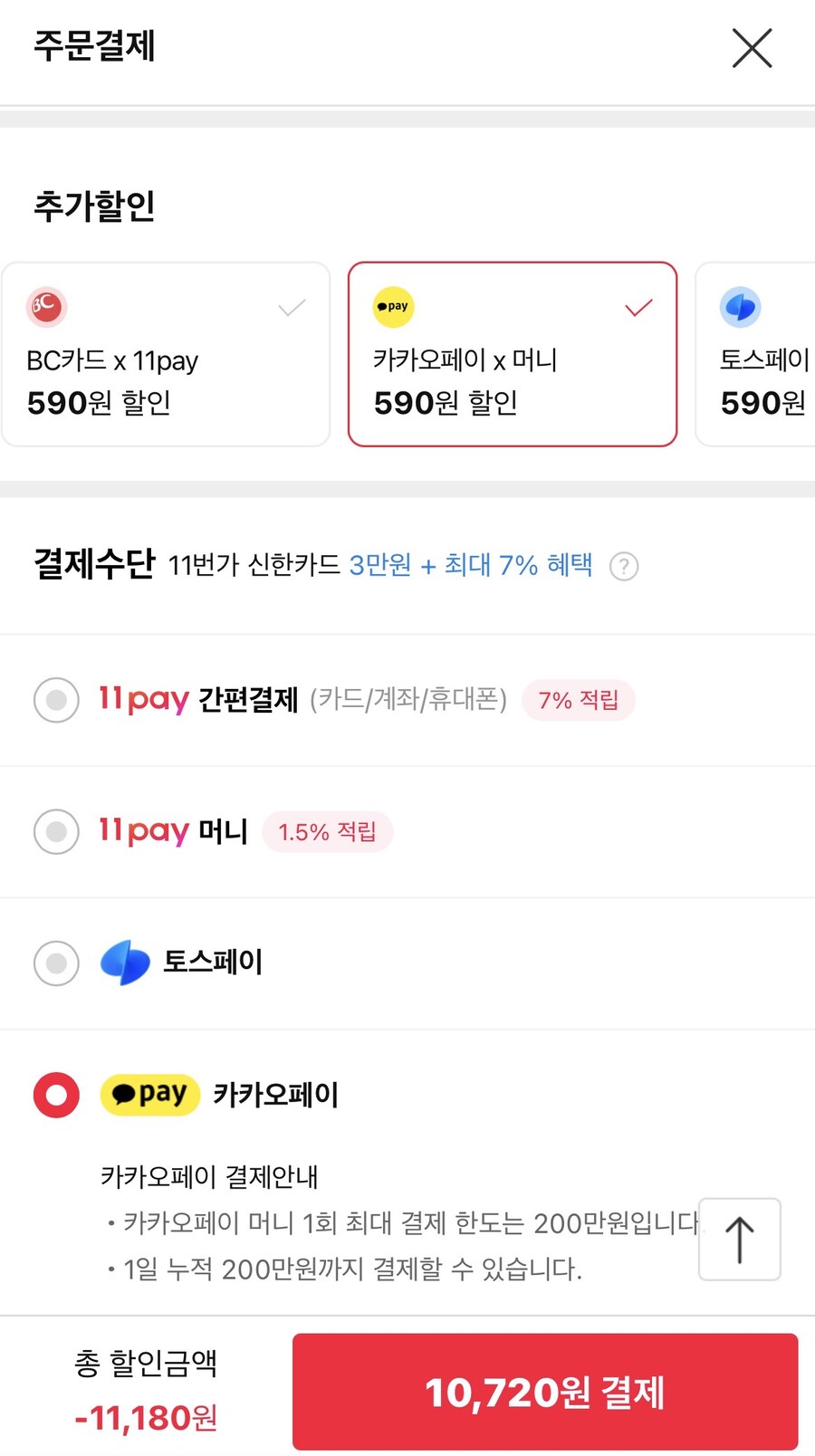This screenshot has height=1456, width=815.
Task: Open the 3만원 + 최대 7% 혜택 link
Action: pos(471,565)
